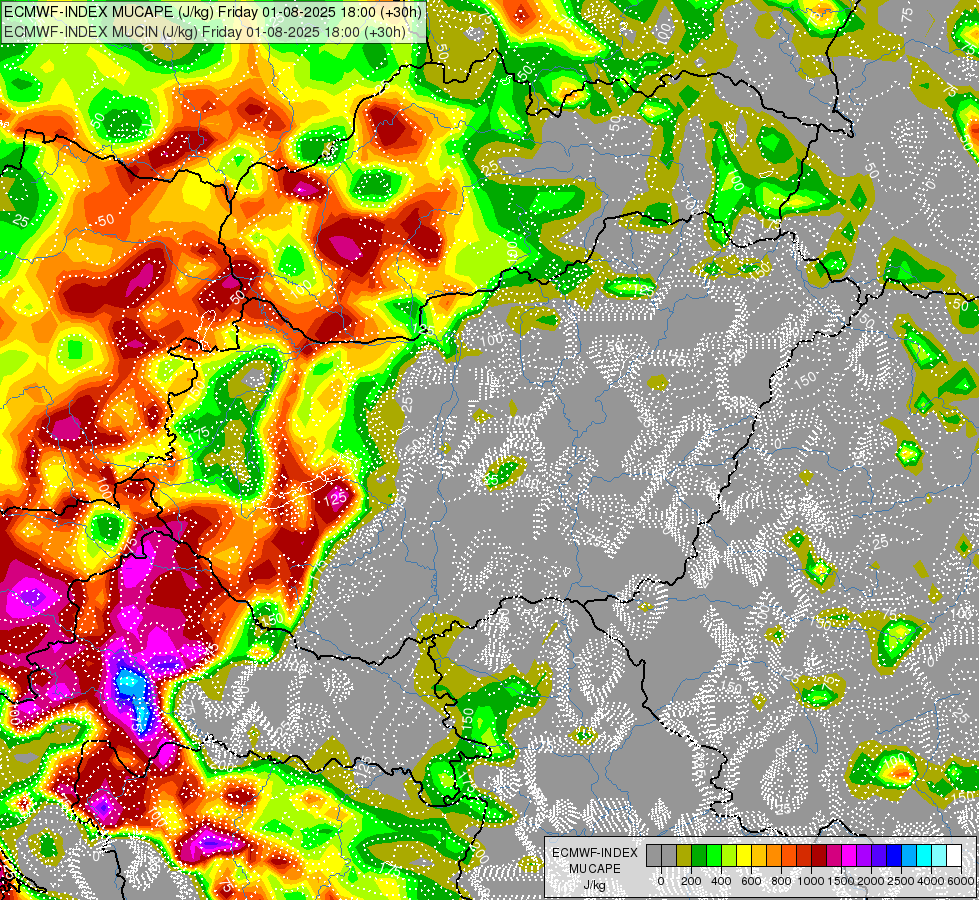979x900 pixels.
Task: Pick the lime yellow-green legend swatch right of 400
Action: [729, 855]
